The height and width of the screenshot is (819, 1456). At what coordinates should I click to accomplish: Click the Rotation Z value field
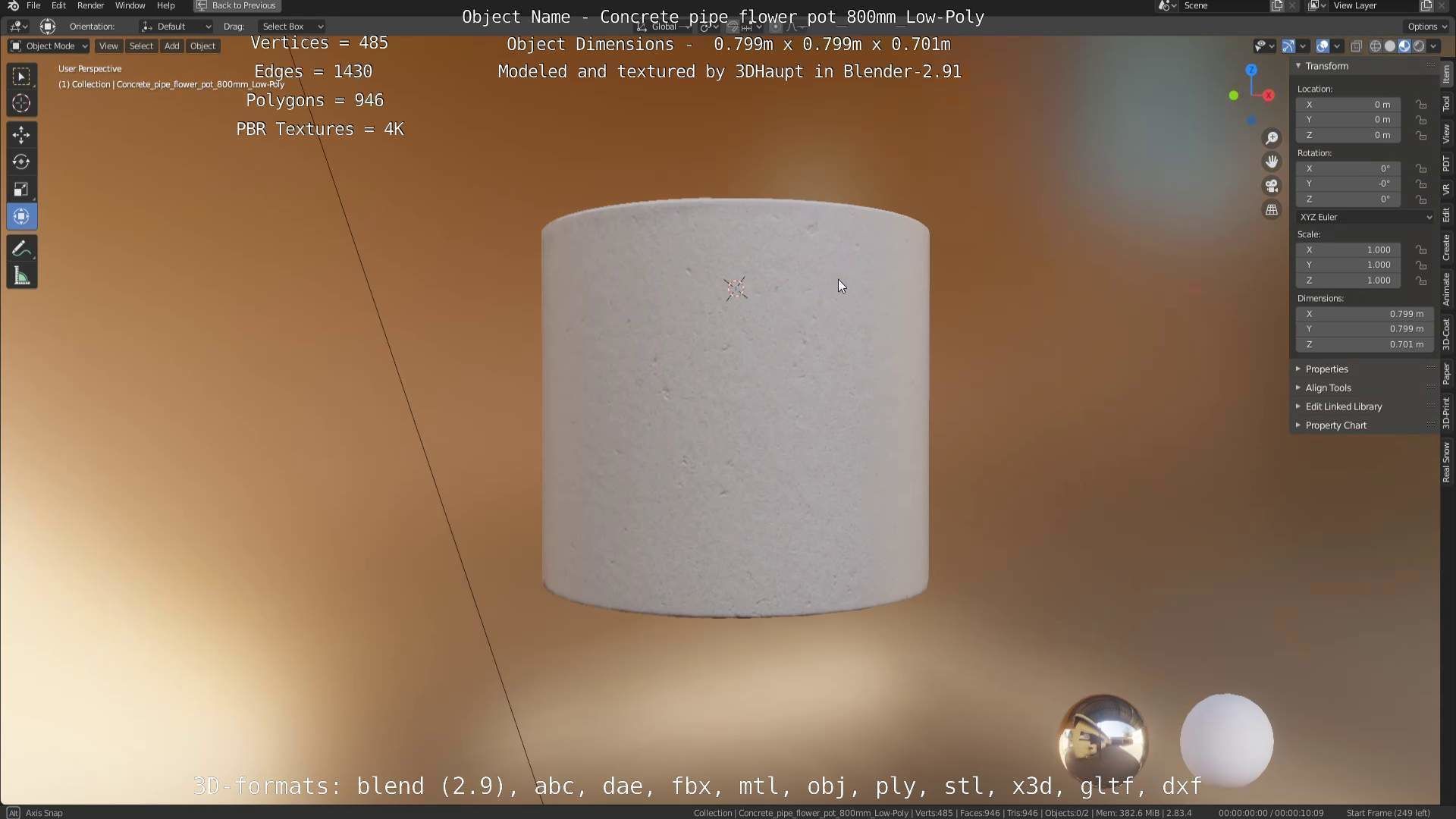(x=1348, y=199)
